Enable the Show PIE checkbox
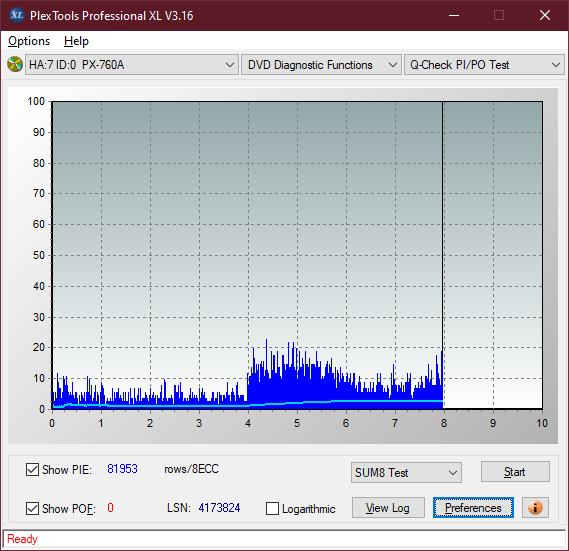Image resolution: width=569 pixels, height=551 pixels. point(32,469)
